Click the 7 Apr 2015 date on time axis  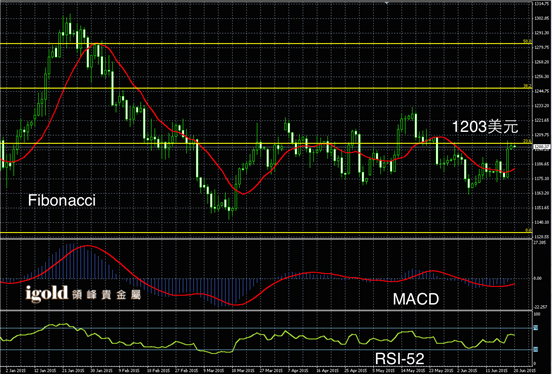298,370
